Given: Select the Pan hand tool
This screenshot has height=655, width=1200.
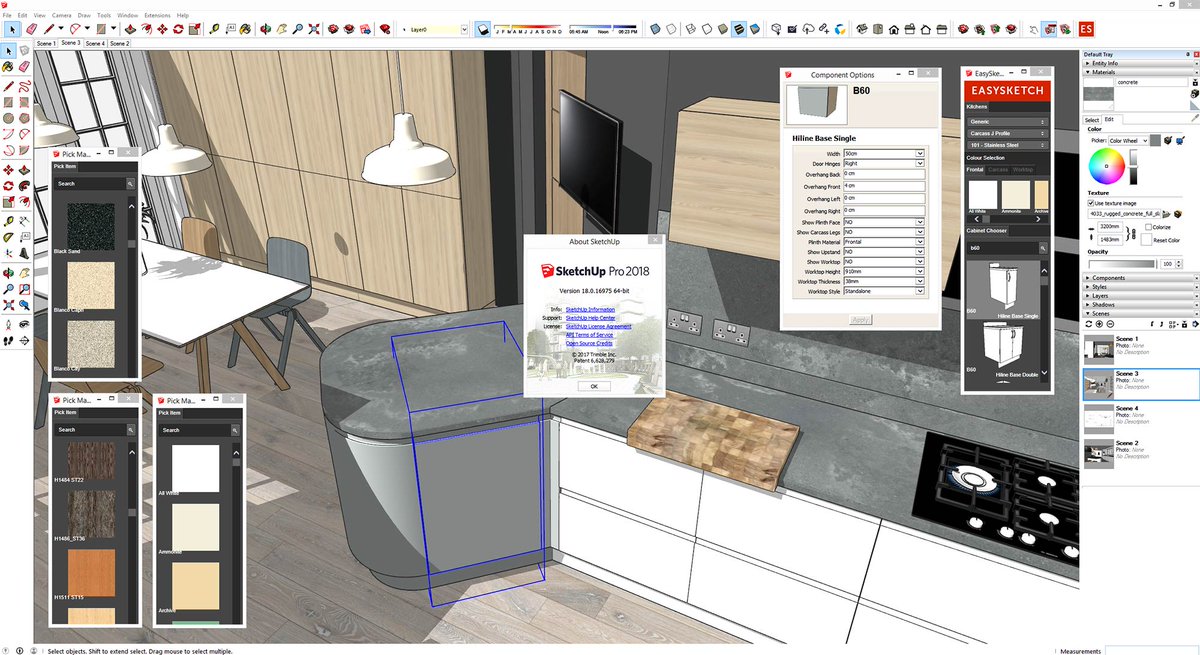Looking at the screenshot, I should click(281, 29).
